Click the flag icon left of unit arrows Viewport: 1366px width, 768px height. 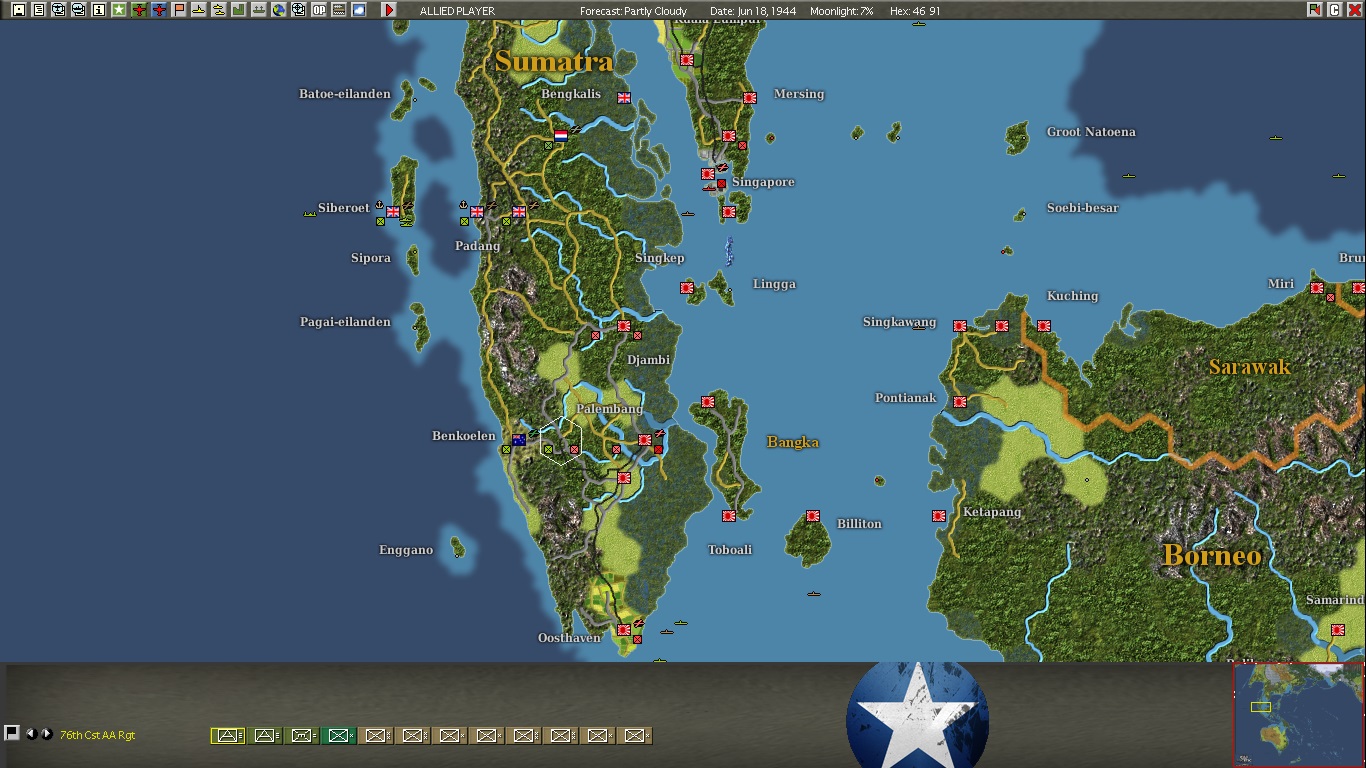click(12, 733)
